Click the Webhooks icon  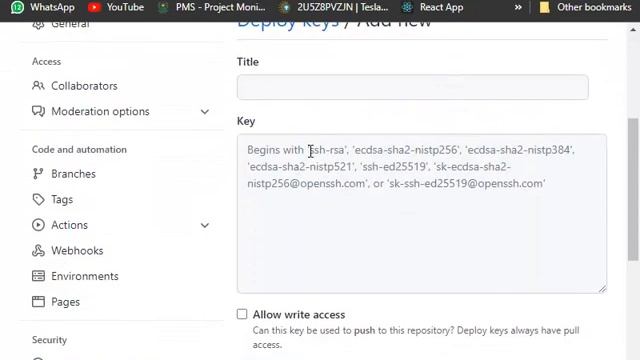38,251
